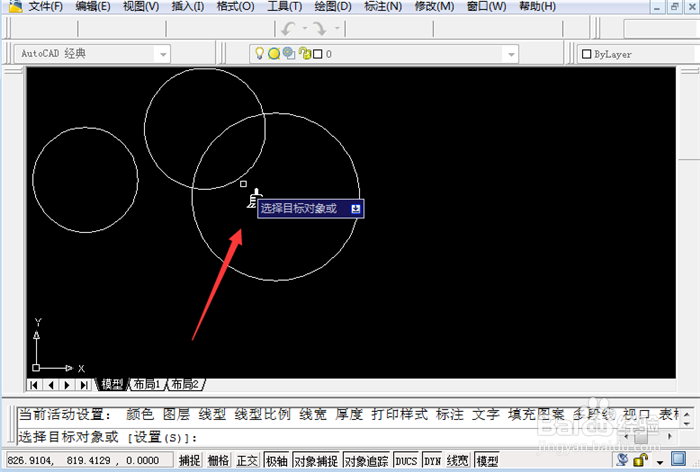
Task: Switch to the 模型 tab
Action: point(112,384)
